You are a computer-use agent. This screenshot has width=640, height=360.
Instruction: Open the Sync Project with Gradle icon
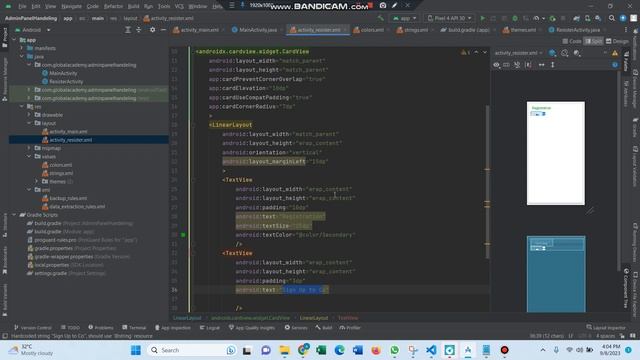(x=576, y=18)
